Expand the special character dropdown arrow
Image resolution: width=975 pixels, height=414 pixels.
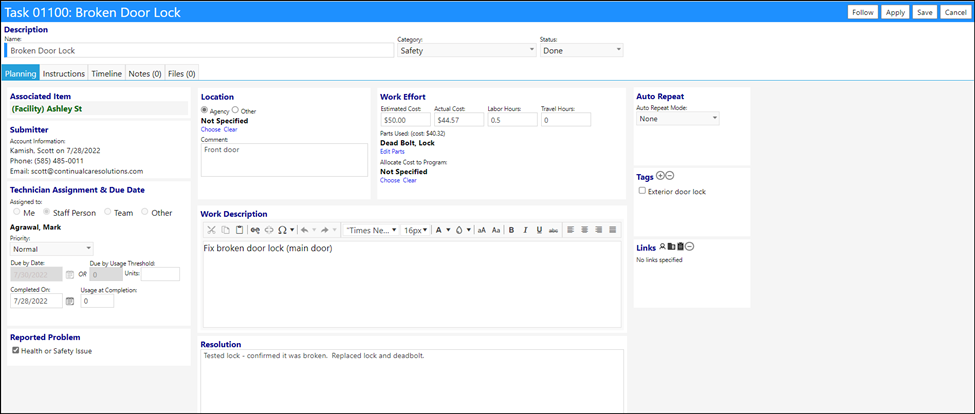(292, 231)
